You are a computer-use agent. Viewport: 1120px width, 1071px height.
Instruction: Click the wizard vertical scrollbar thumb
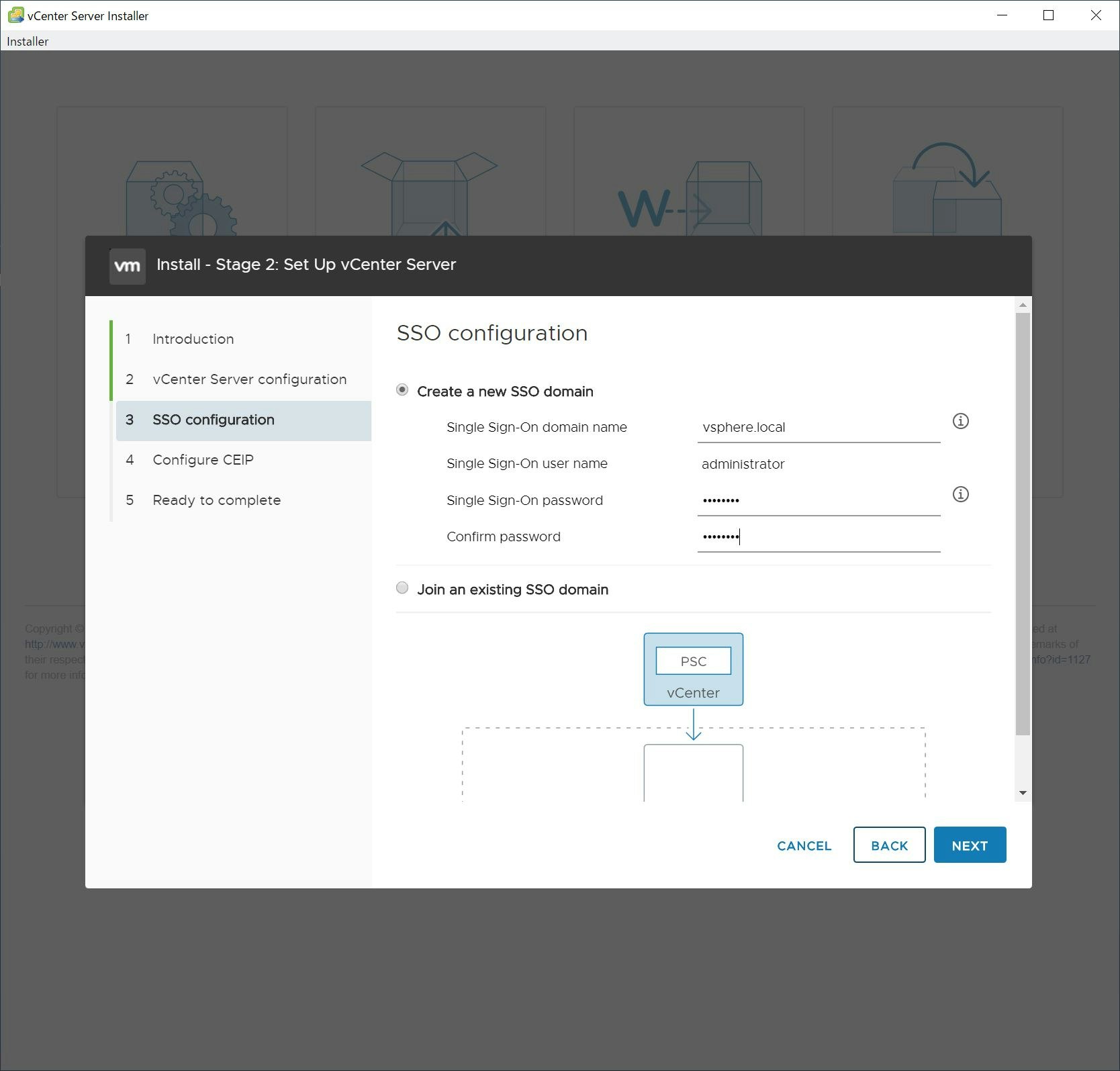click(1023, 524)
